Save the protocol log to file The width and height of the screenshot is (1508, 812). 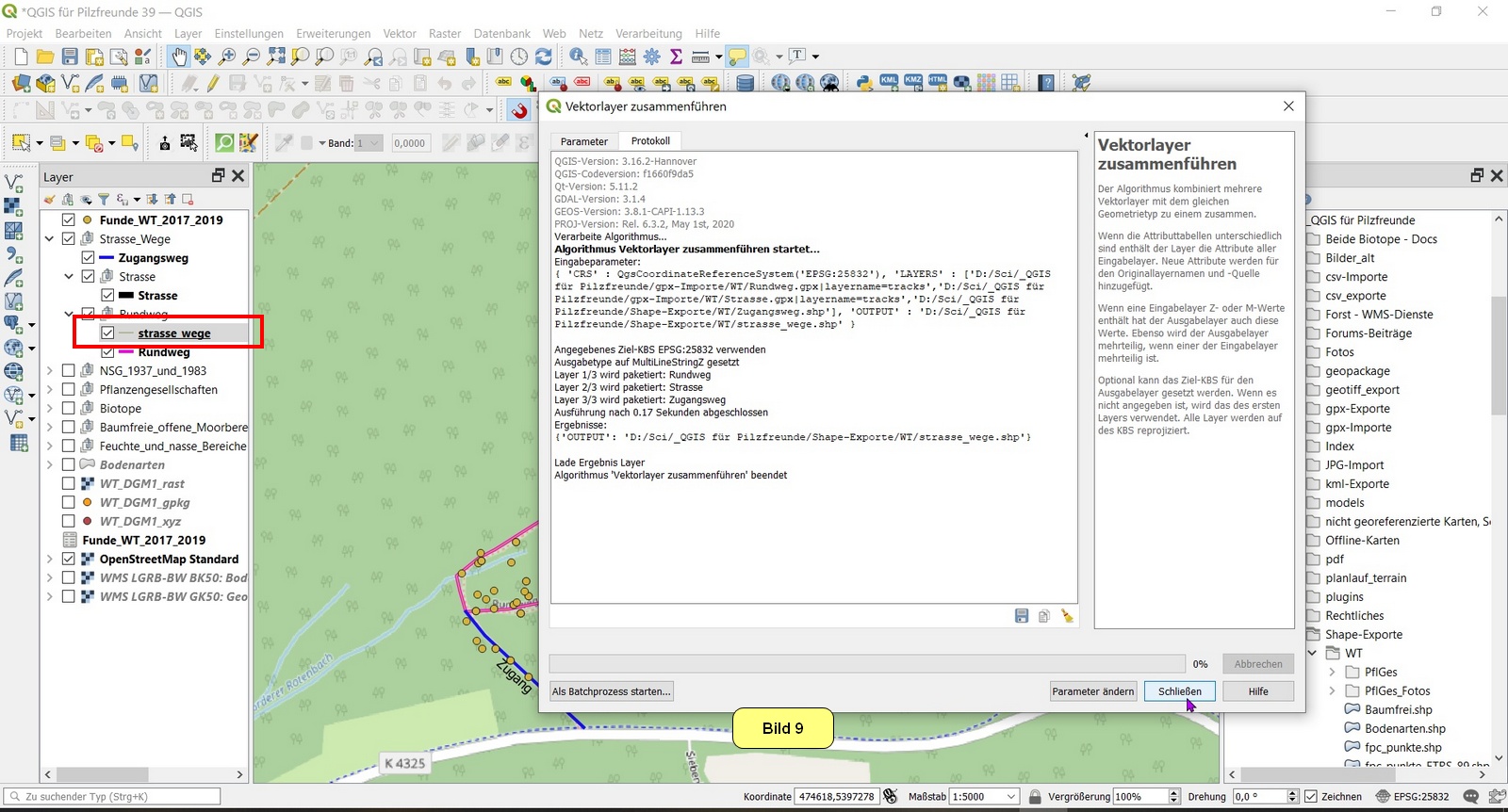(x=1022, y=616)
